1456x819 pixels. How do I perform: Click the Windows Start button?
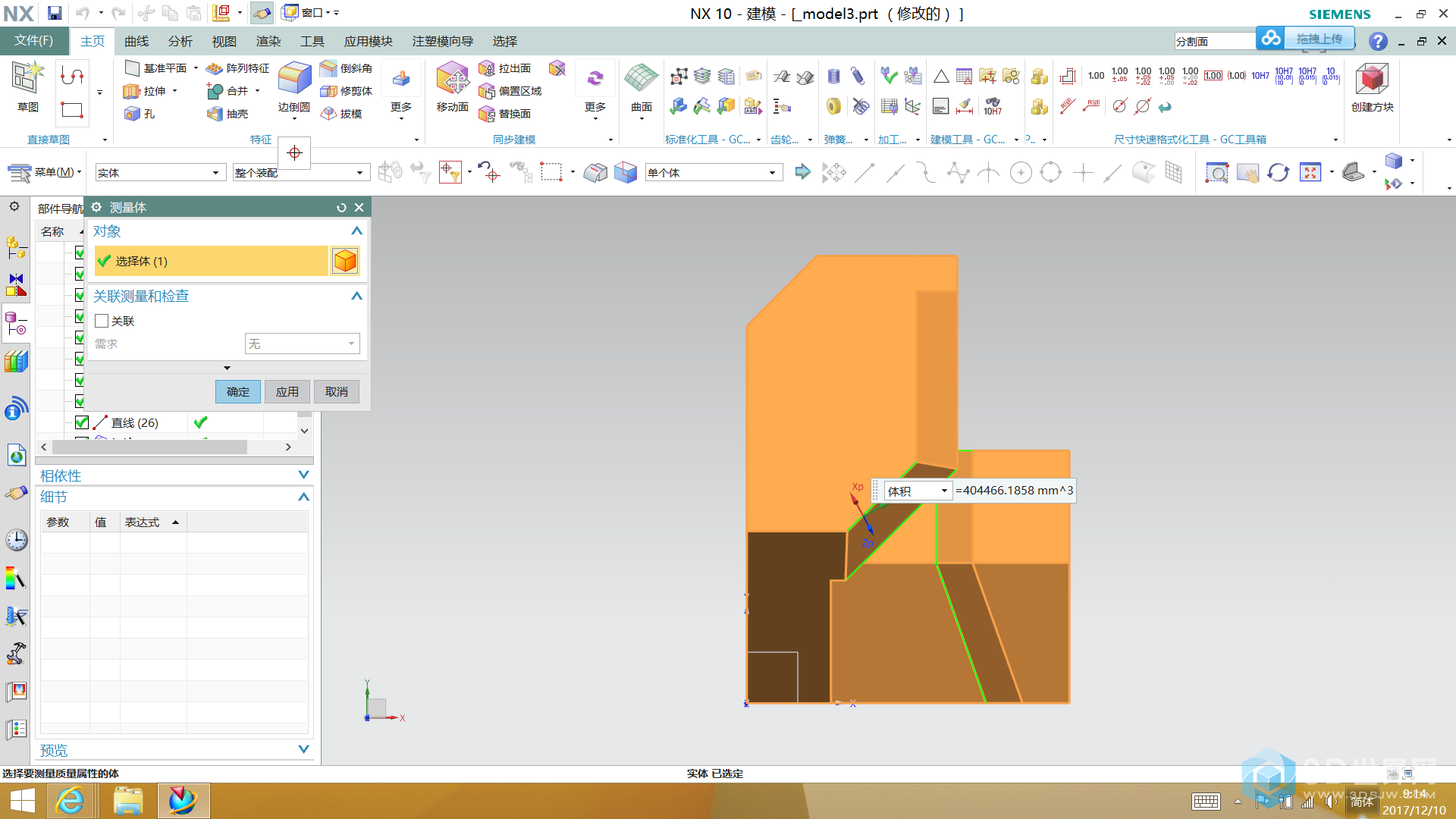[22, 801]
